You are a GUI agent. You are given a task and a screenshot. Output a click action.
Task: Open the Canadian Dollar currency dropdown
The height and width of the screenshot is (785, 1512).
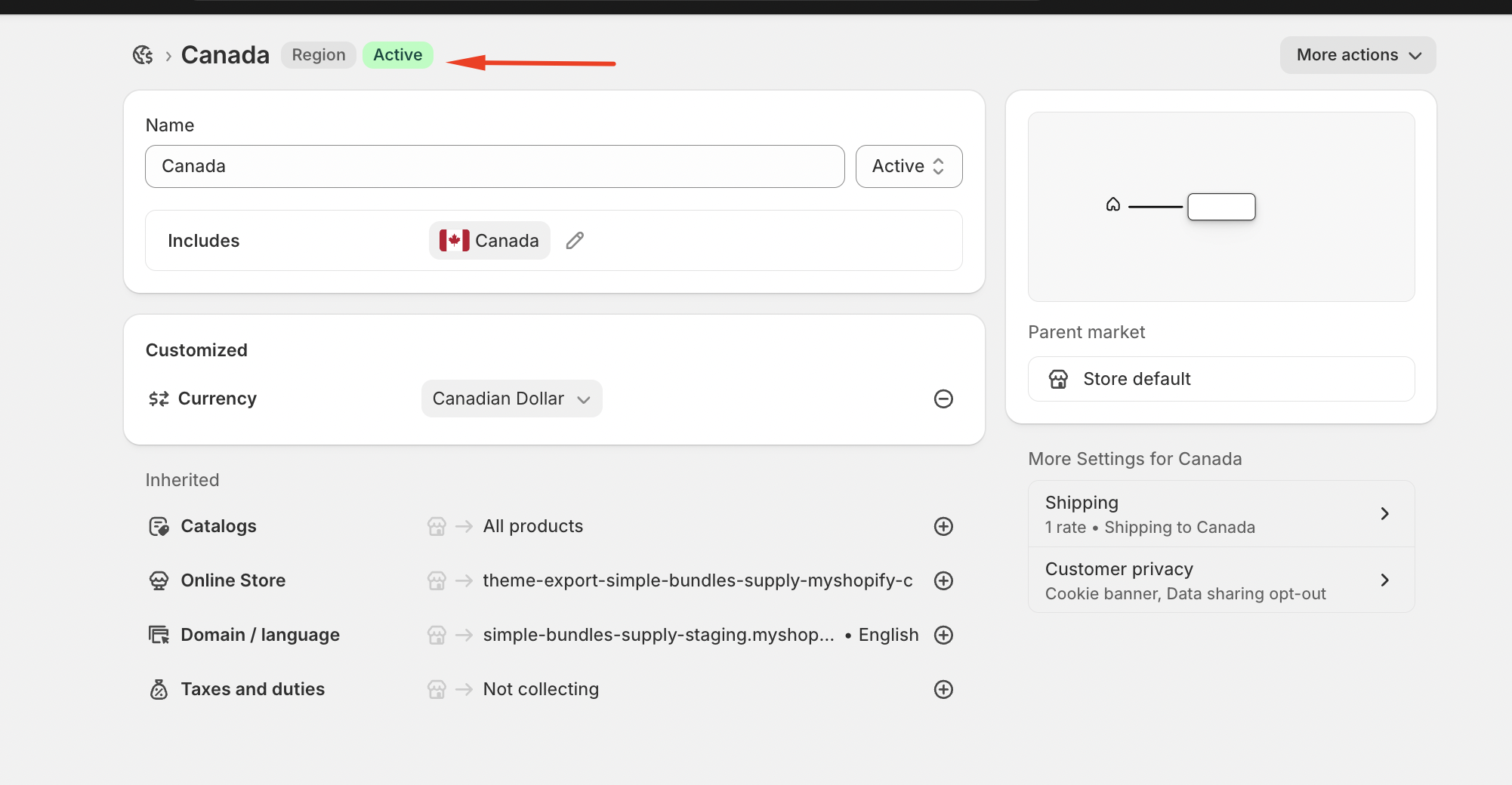click(x=511, y=399)
